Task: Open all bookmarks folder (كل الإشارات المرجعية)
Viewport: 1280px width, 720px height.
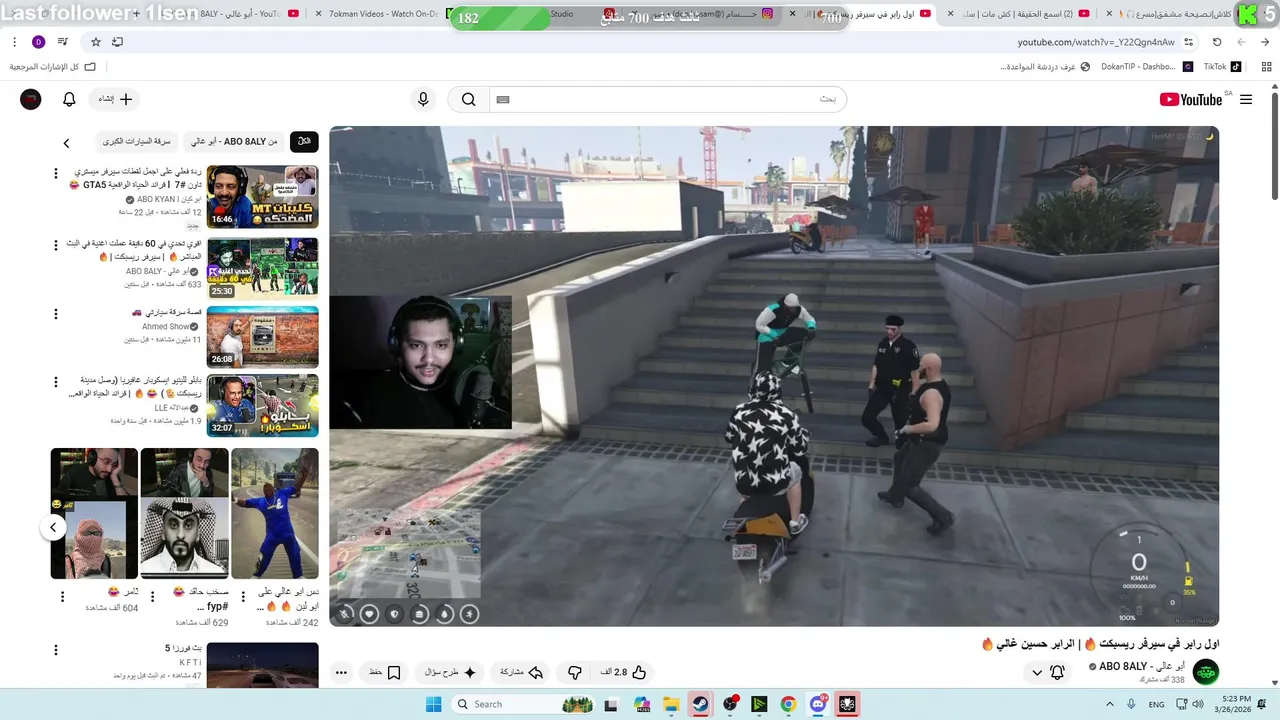Action: point(52,67)
